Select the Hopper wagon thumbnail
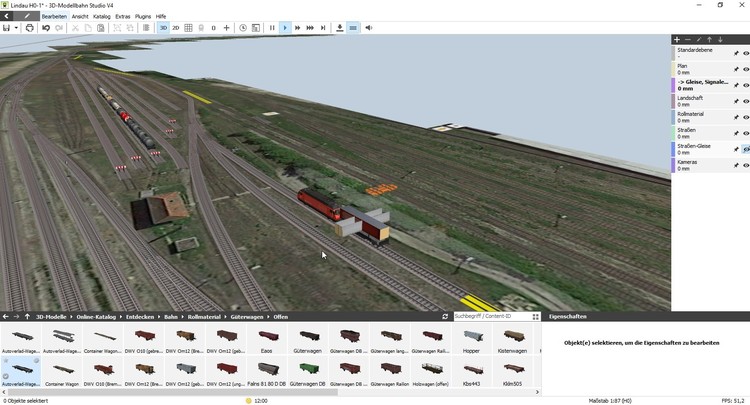 [471, 339]
